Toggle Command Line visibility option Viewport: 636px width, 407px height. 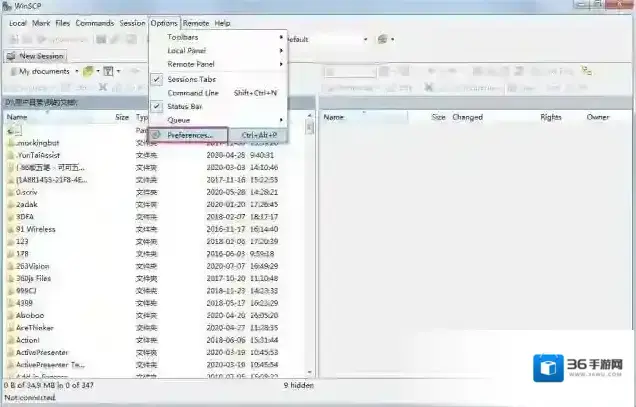click(x=192, y=93)
